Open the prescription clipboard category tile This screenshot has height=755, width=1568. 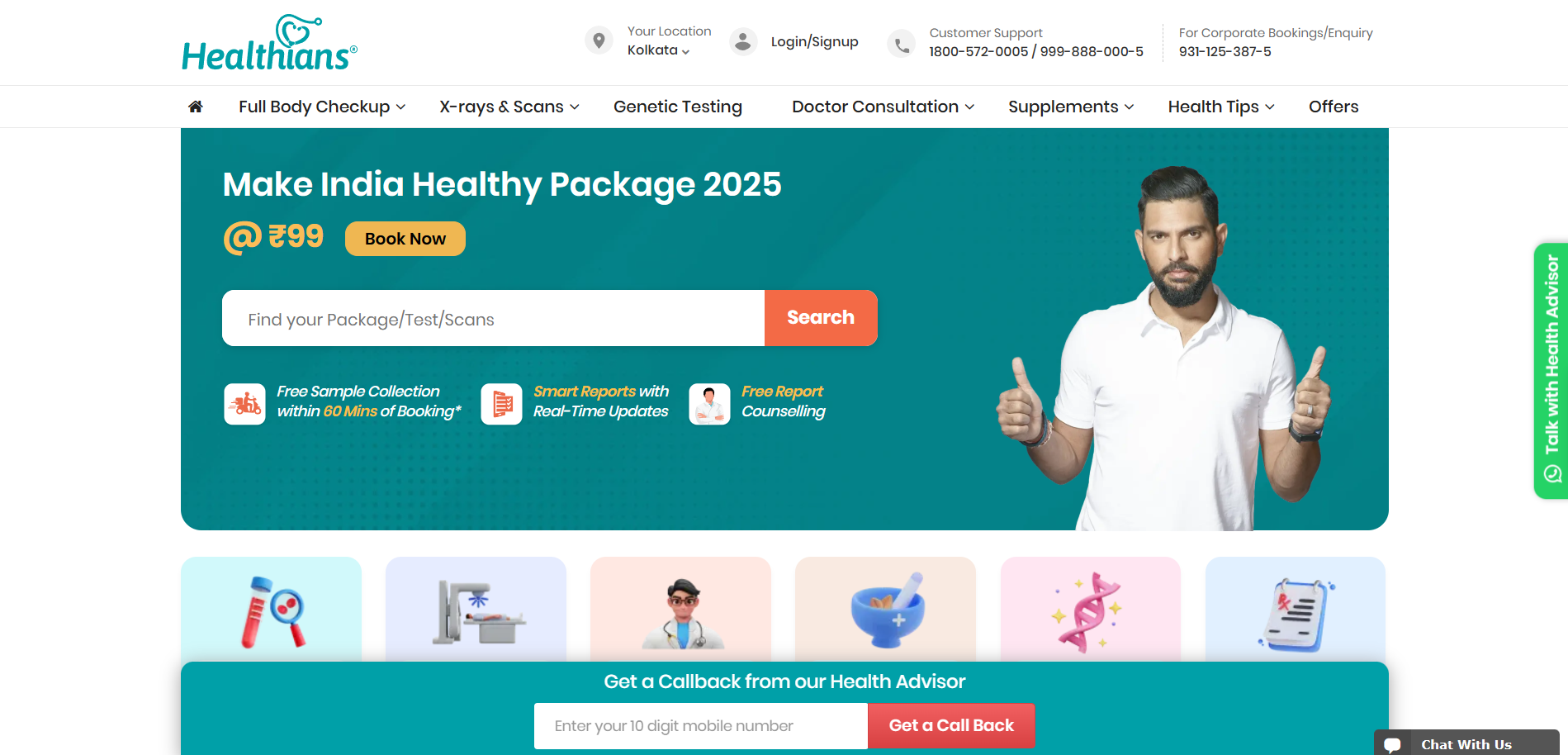pos(1296,610)
